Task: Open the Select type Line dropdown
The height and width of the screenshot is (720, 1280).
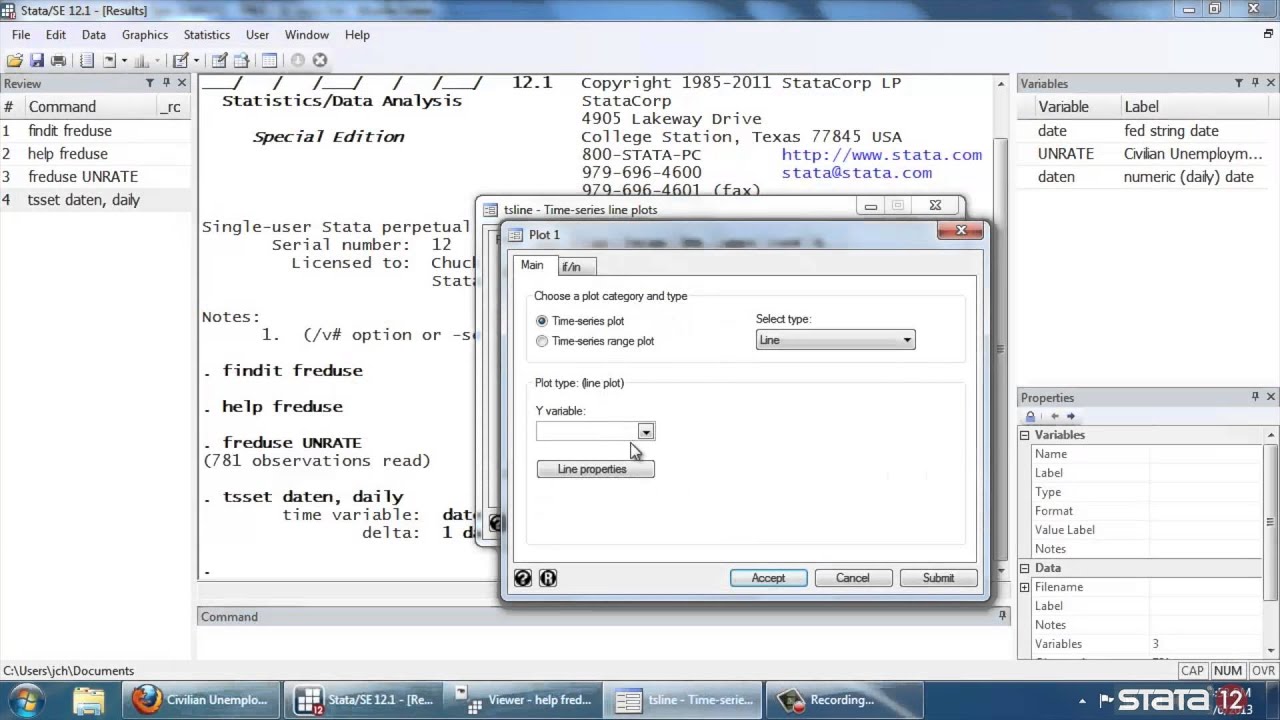Action: [x=835, y=340]
